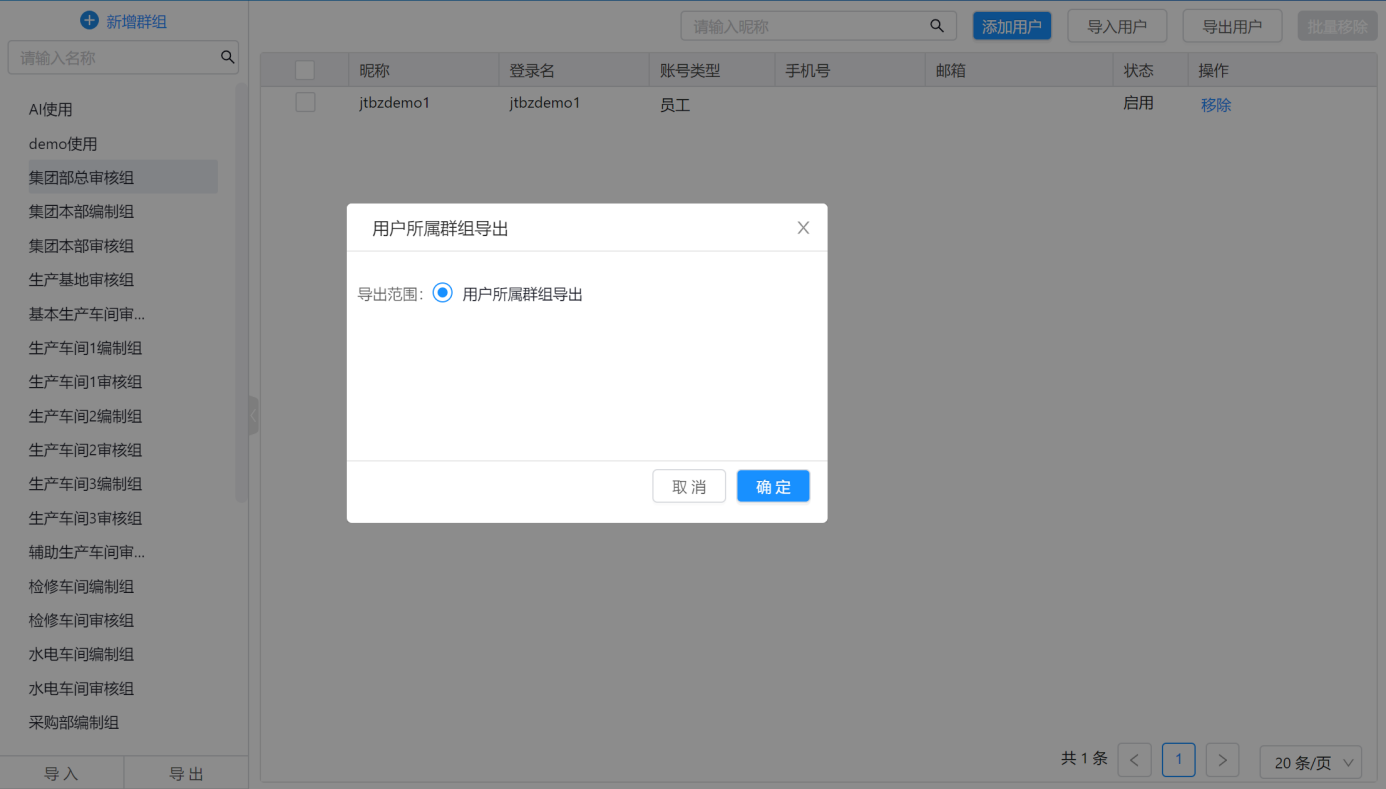Tick the select-all checkbox in table header
This screenshot has width=1386, height=789.
(x=305, y=70)
